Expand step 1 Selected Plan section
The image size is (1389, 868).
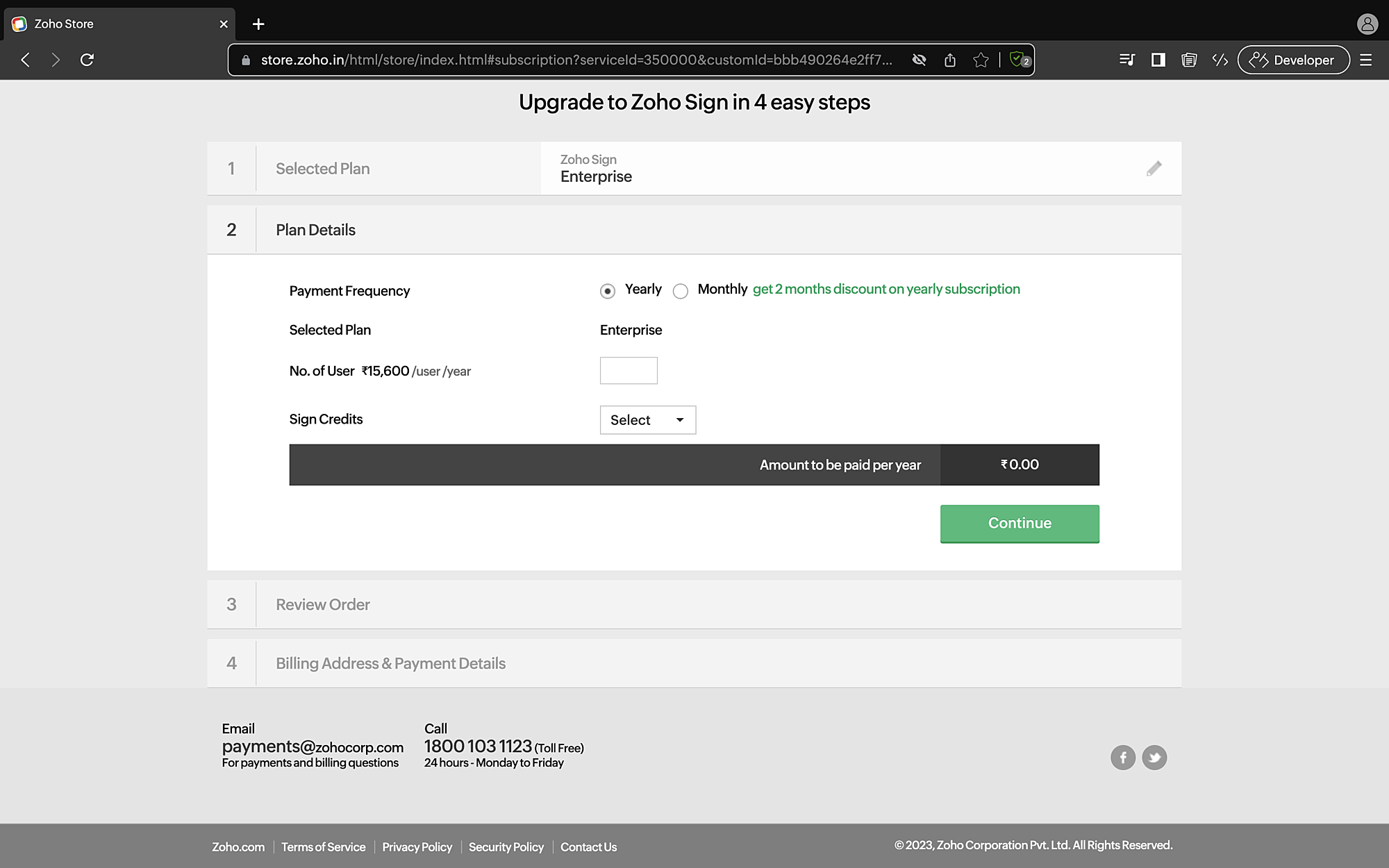point(694,169)
